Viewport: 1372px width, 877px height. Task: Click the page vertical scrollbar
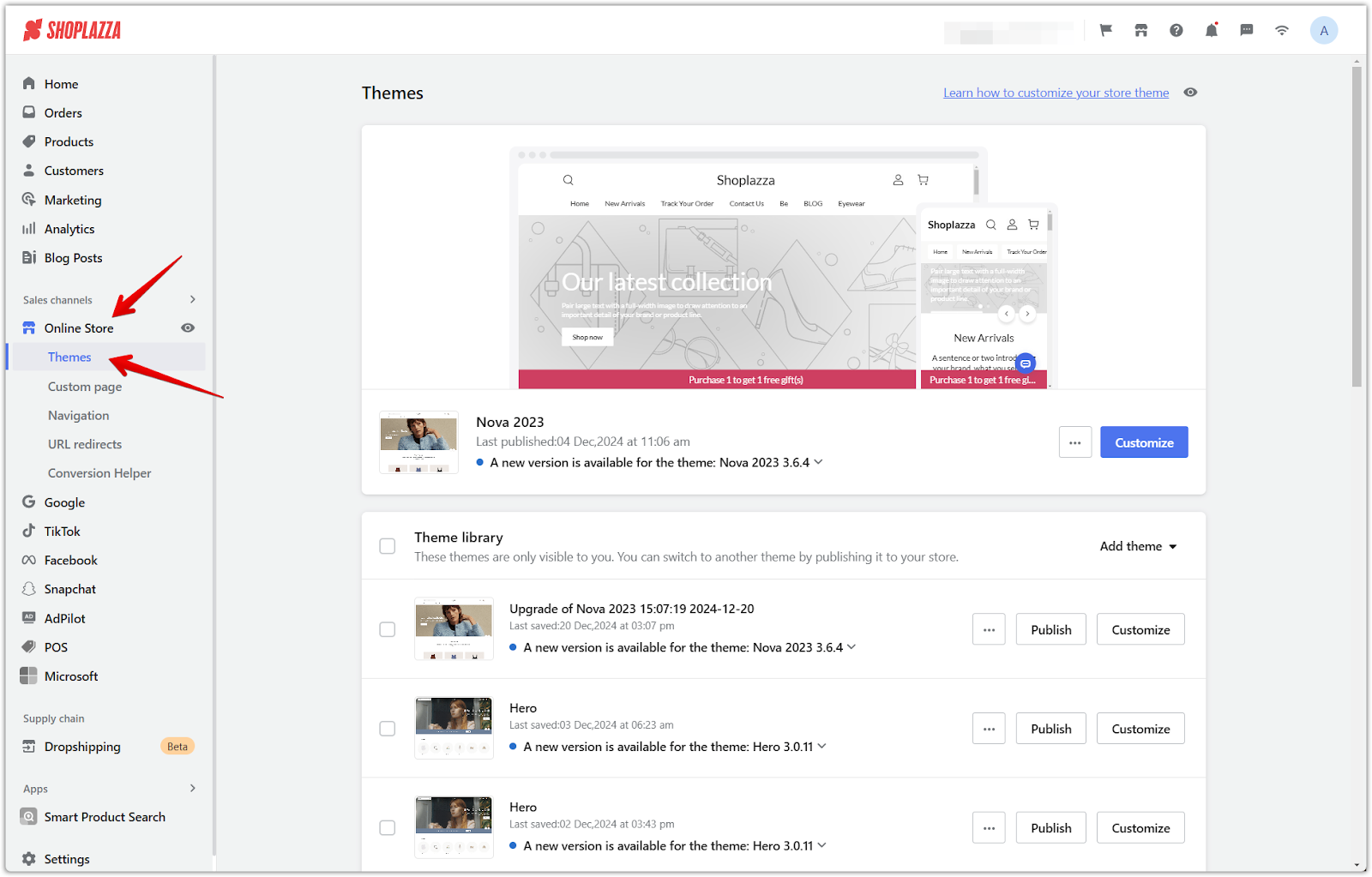pos(1357,227)
